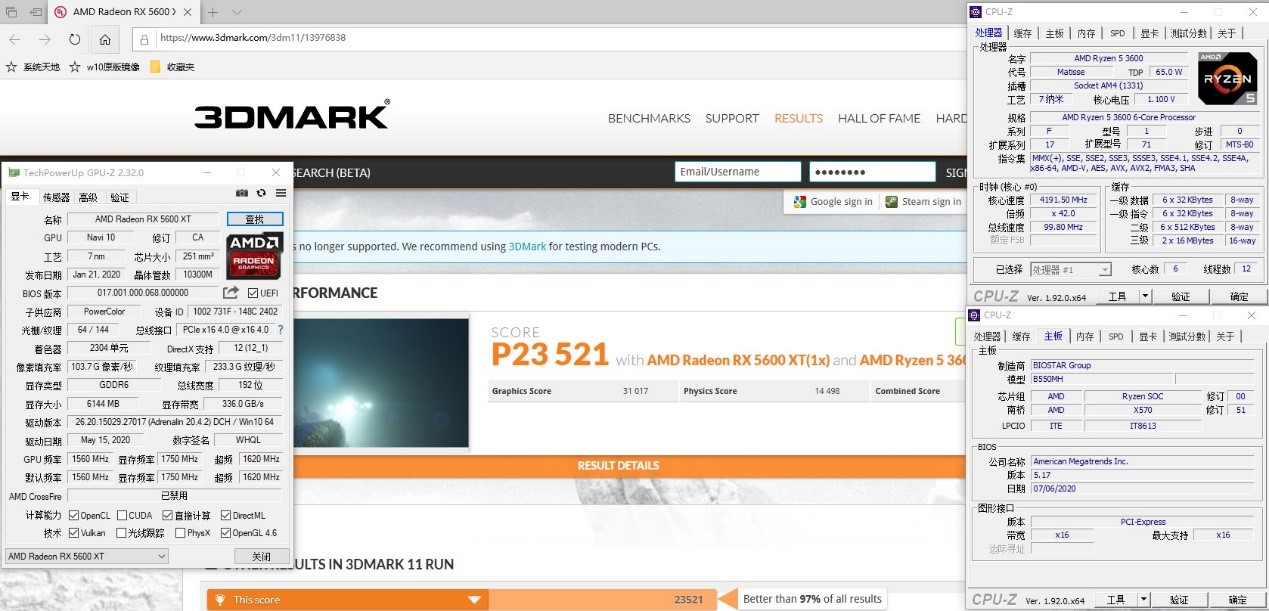Click 确定 button in lower CPU-Z window
Viewport: 1269px width, 611px height.
(x=1238, y=600)
